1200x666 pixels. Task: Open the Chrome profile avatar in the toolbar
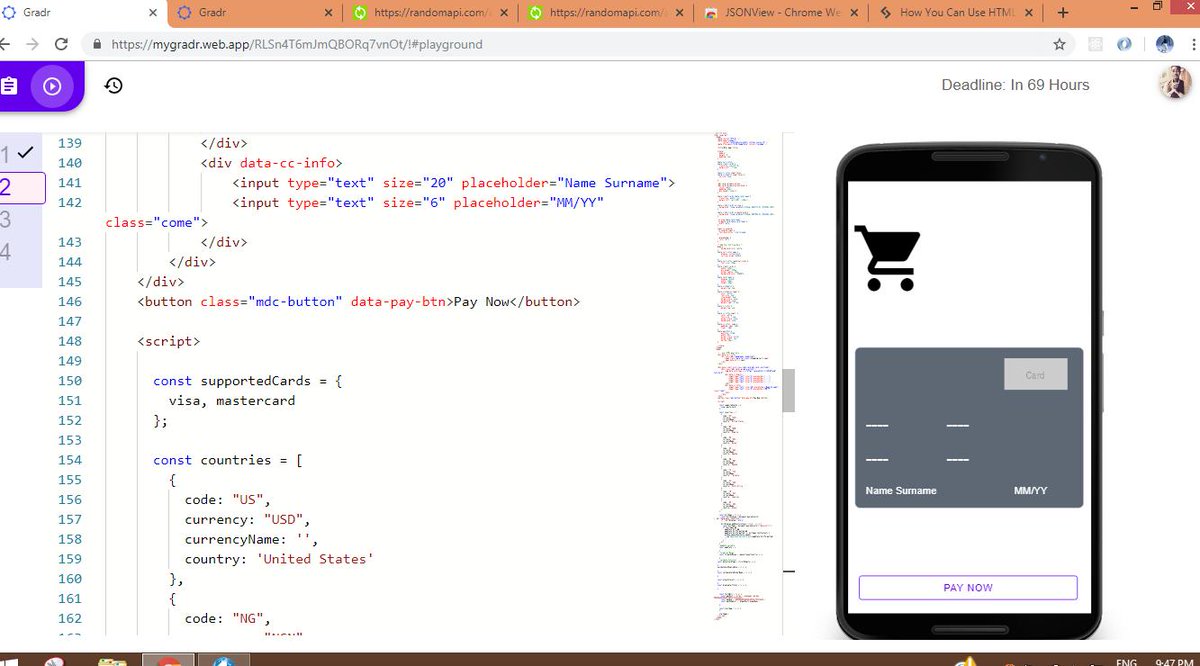tap(1164, 44)
